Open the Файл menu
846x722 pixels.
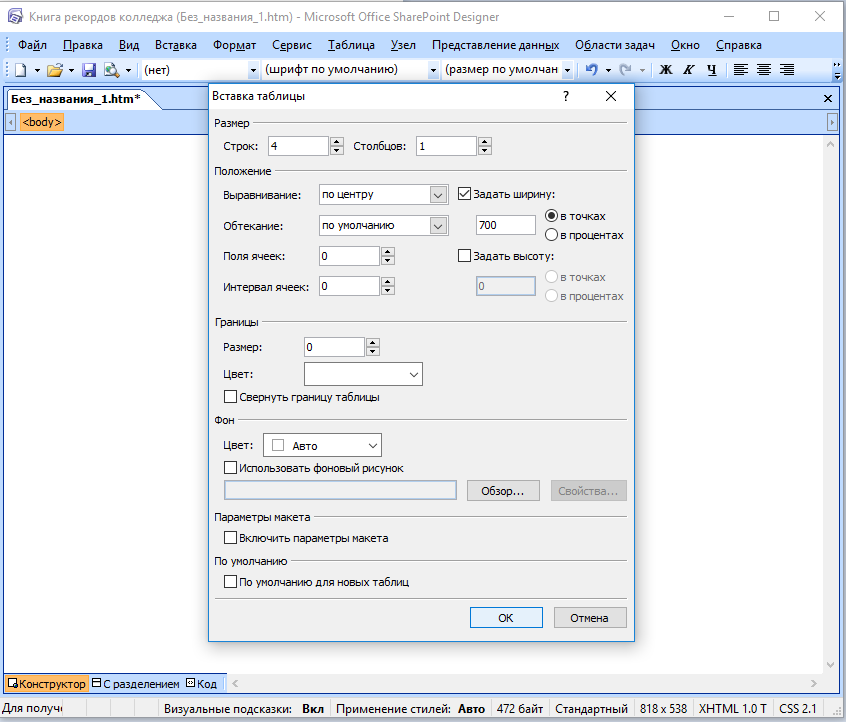pyautogui.click(x=32, y=45)
